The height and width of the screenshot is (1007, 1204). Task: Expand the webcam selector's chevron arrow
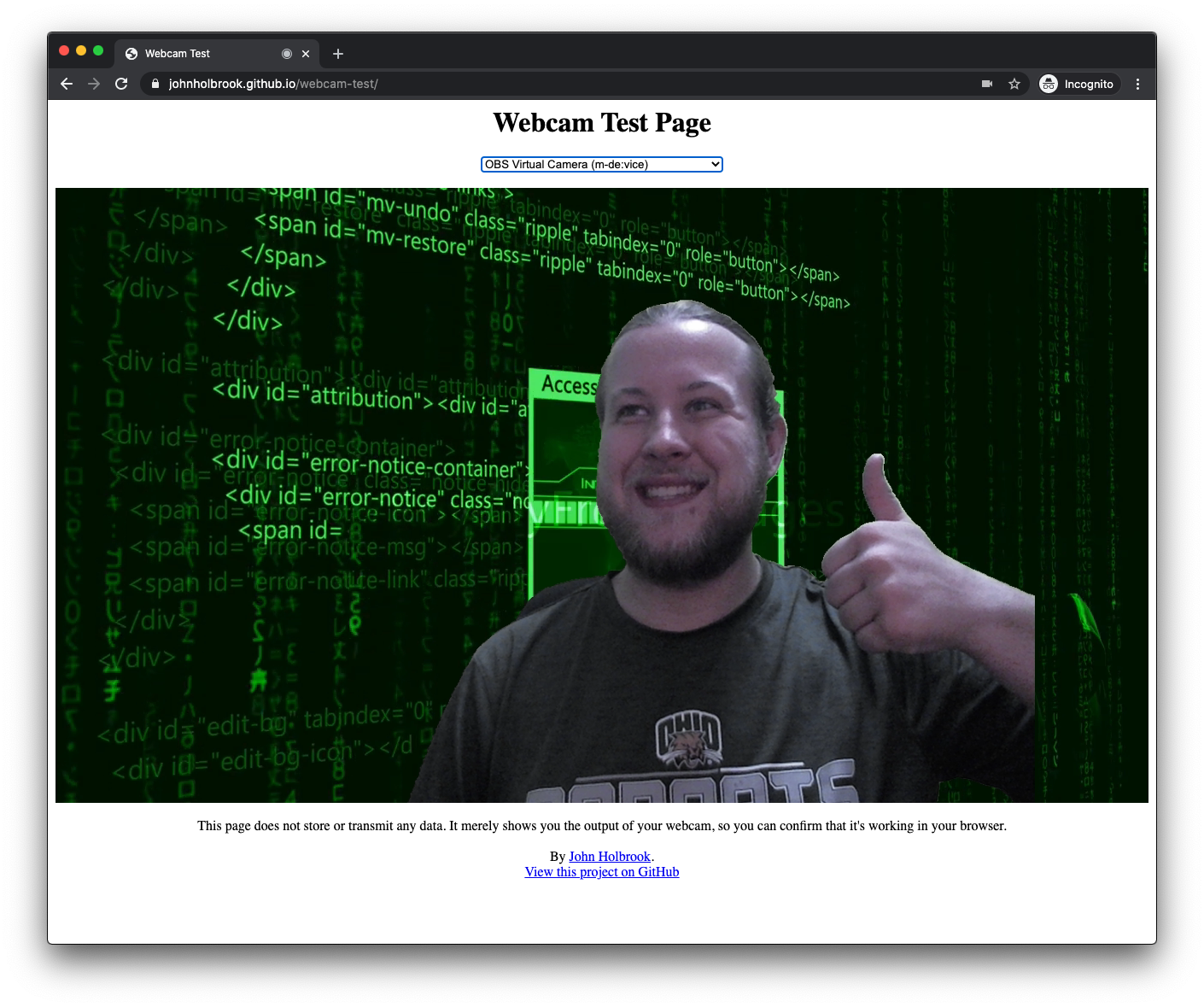click(715, 164)
